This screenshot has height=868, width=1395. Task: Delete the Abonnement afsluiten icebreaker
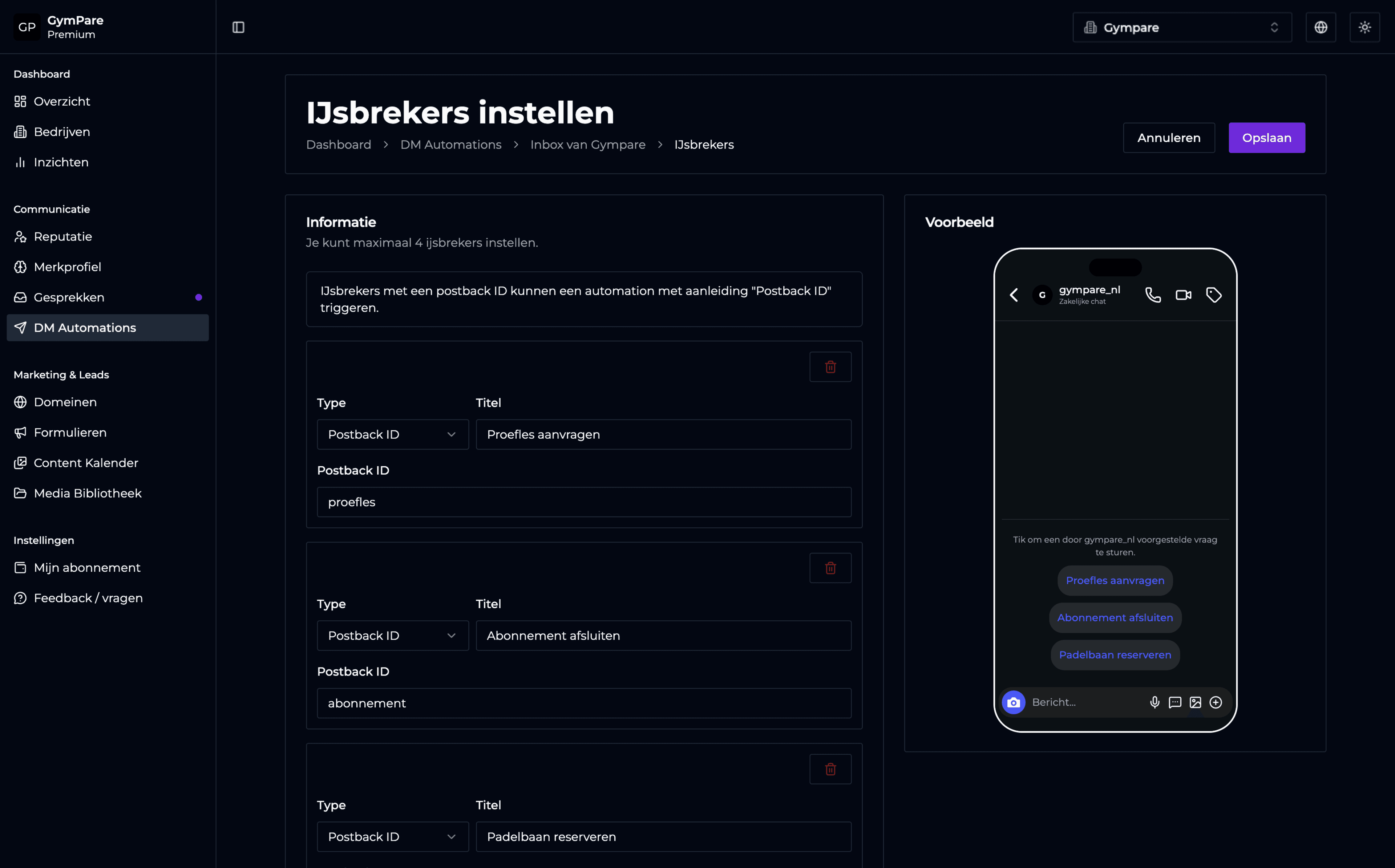[830, 568]
